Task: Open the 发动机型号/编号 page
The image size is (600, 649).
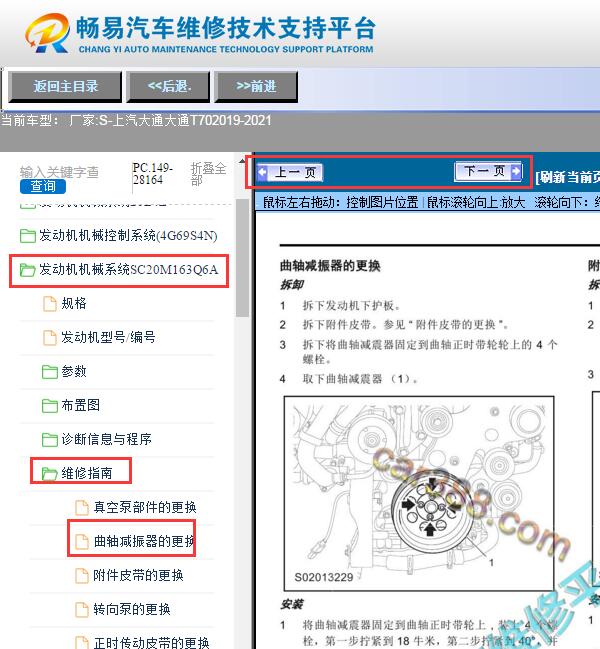Action: pyautogui.click(x=108, y=338)
